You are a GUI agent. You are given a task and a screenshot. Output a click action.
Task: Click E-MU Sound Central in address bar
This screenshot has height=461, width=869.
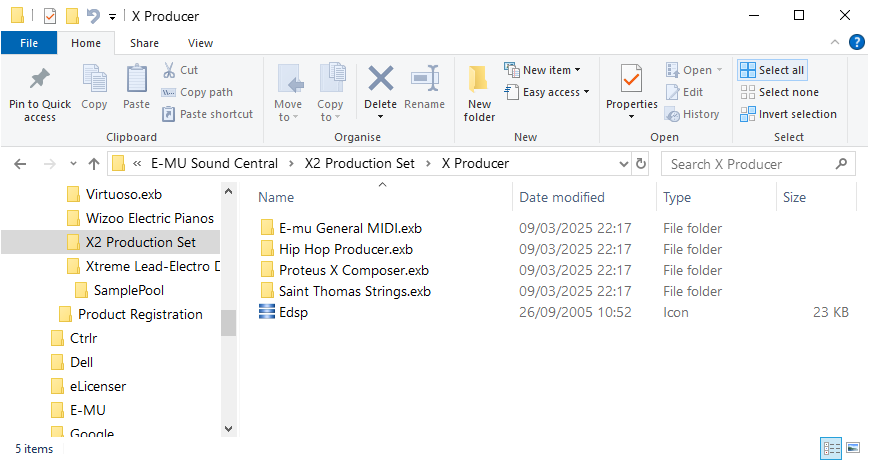(214, 163)
